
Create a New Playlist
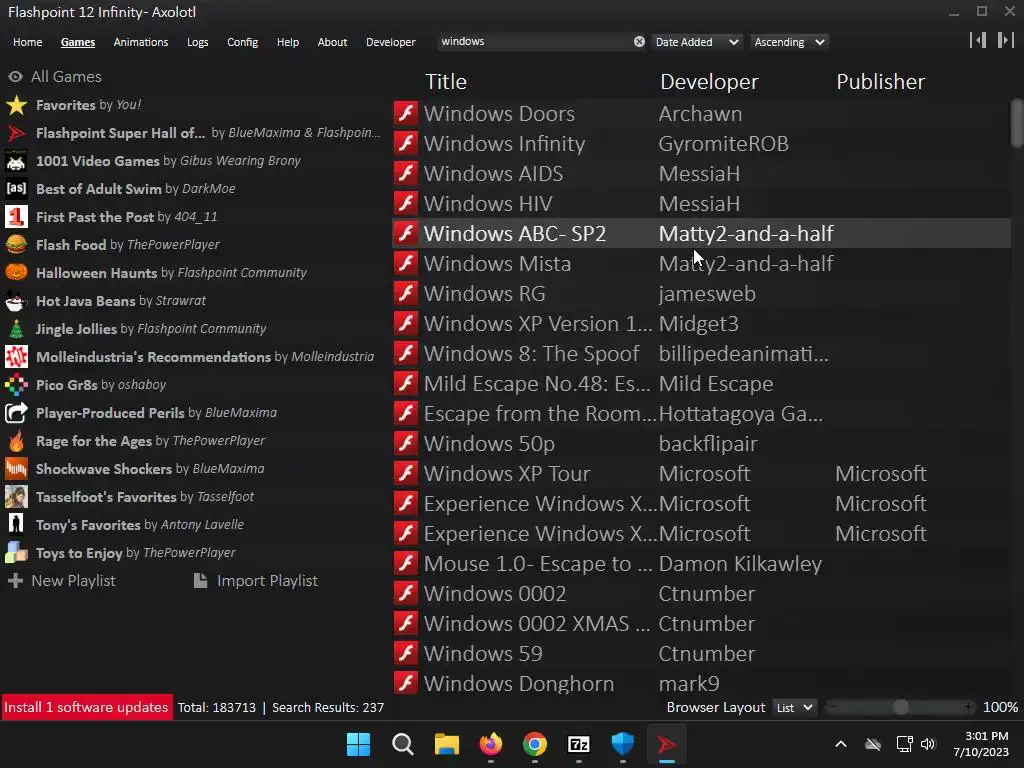(x=61, y=581)
